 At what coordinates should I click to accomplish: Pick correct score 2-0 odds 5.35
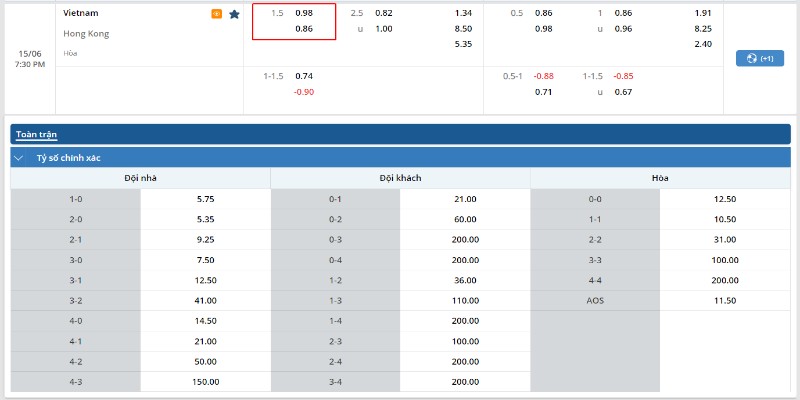click(x=206, y=219)
